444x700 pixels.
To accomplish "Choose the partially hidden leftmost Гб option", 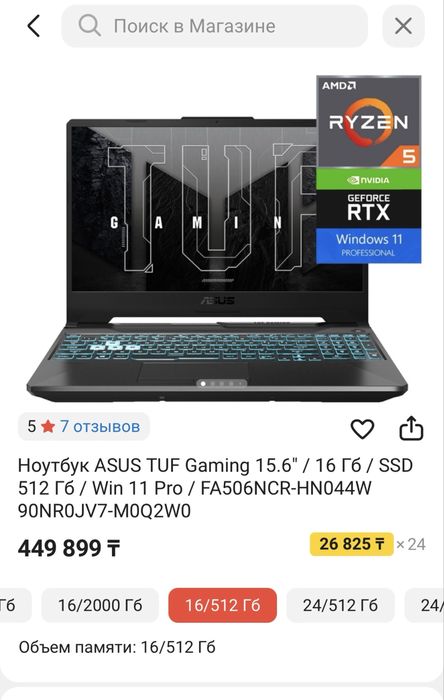I will [x=15, y=605].
